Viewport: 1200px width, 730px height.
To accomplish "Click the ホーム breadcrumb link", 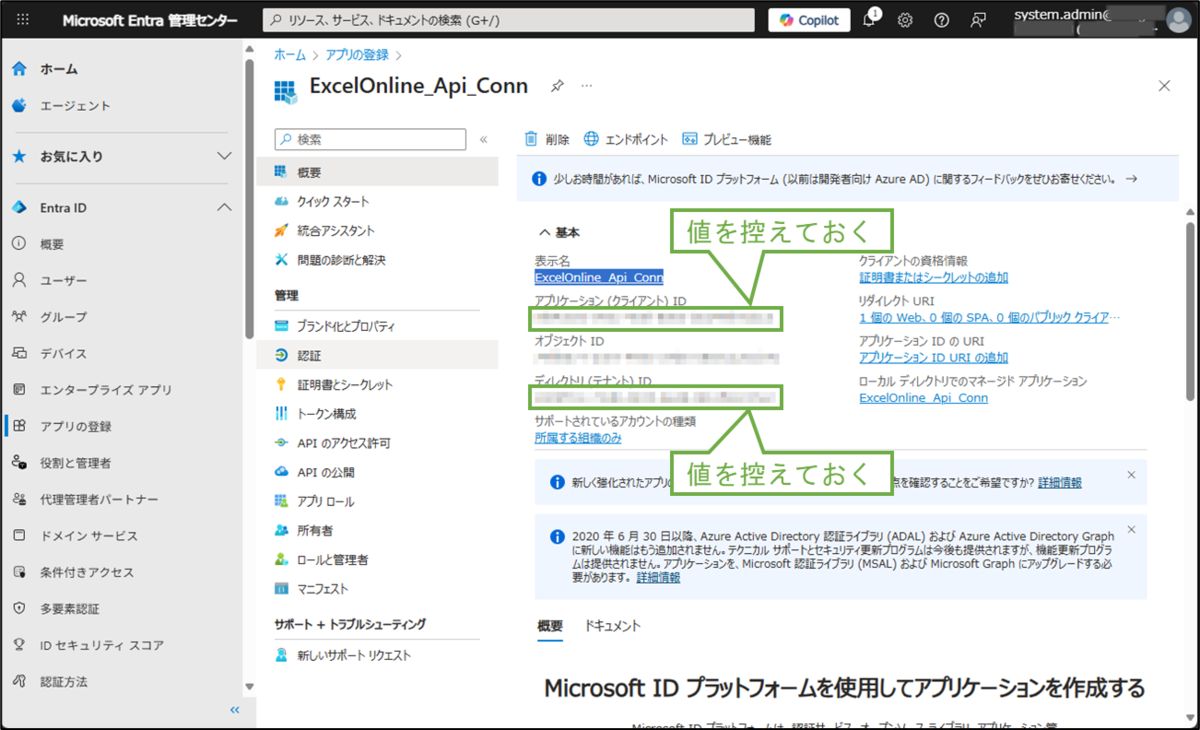I will 290,54.
